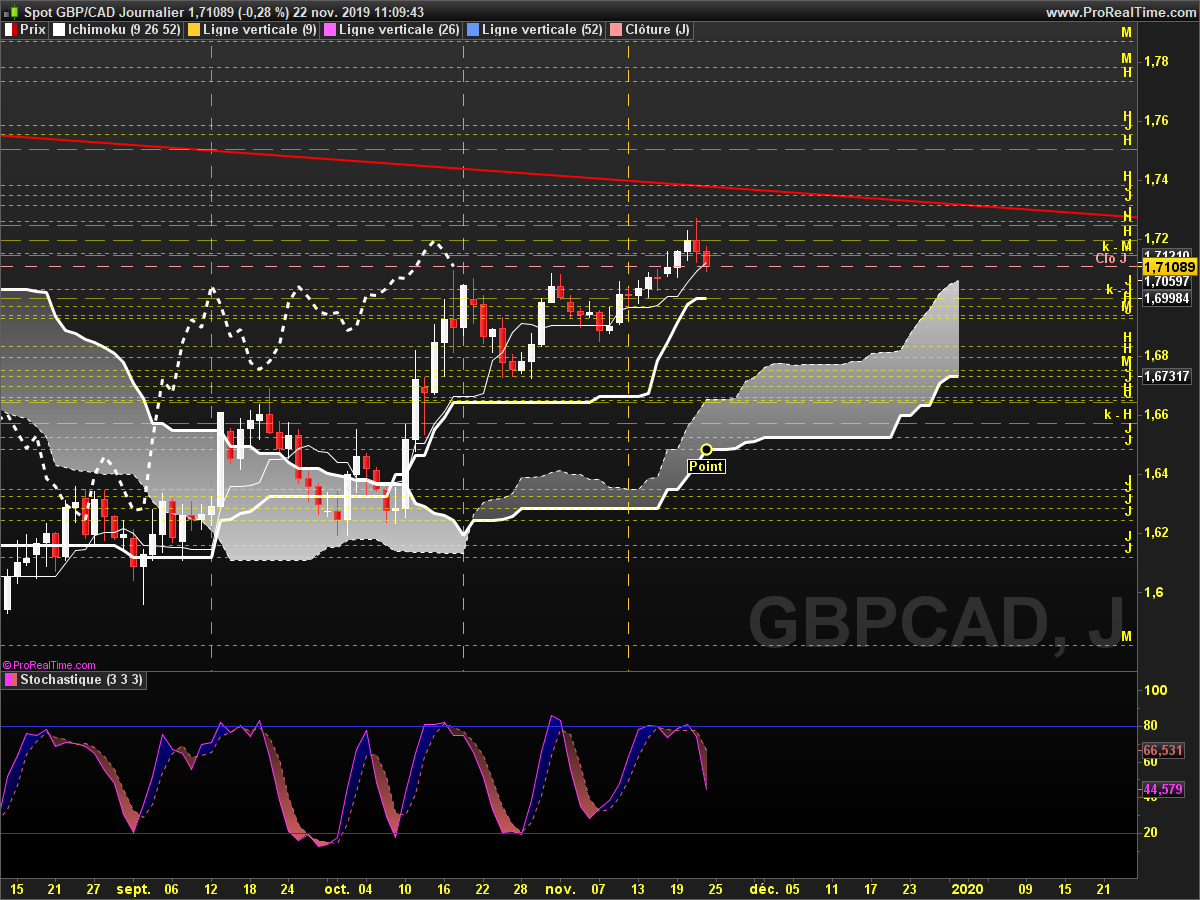This screenshot has height=900, width=1200.
Task: Click the 1,6 price scale label
Action: click(1152, 591)
